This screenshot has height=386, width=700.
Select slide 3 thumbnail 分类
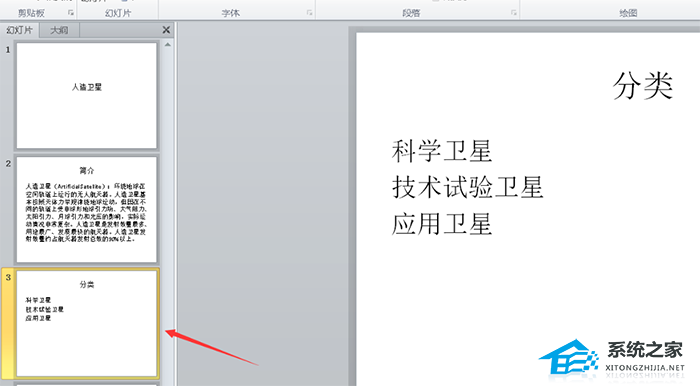coord(87,323)
